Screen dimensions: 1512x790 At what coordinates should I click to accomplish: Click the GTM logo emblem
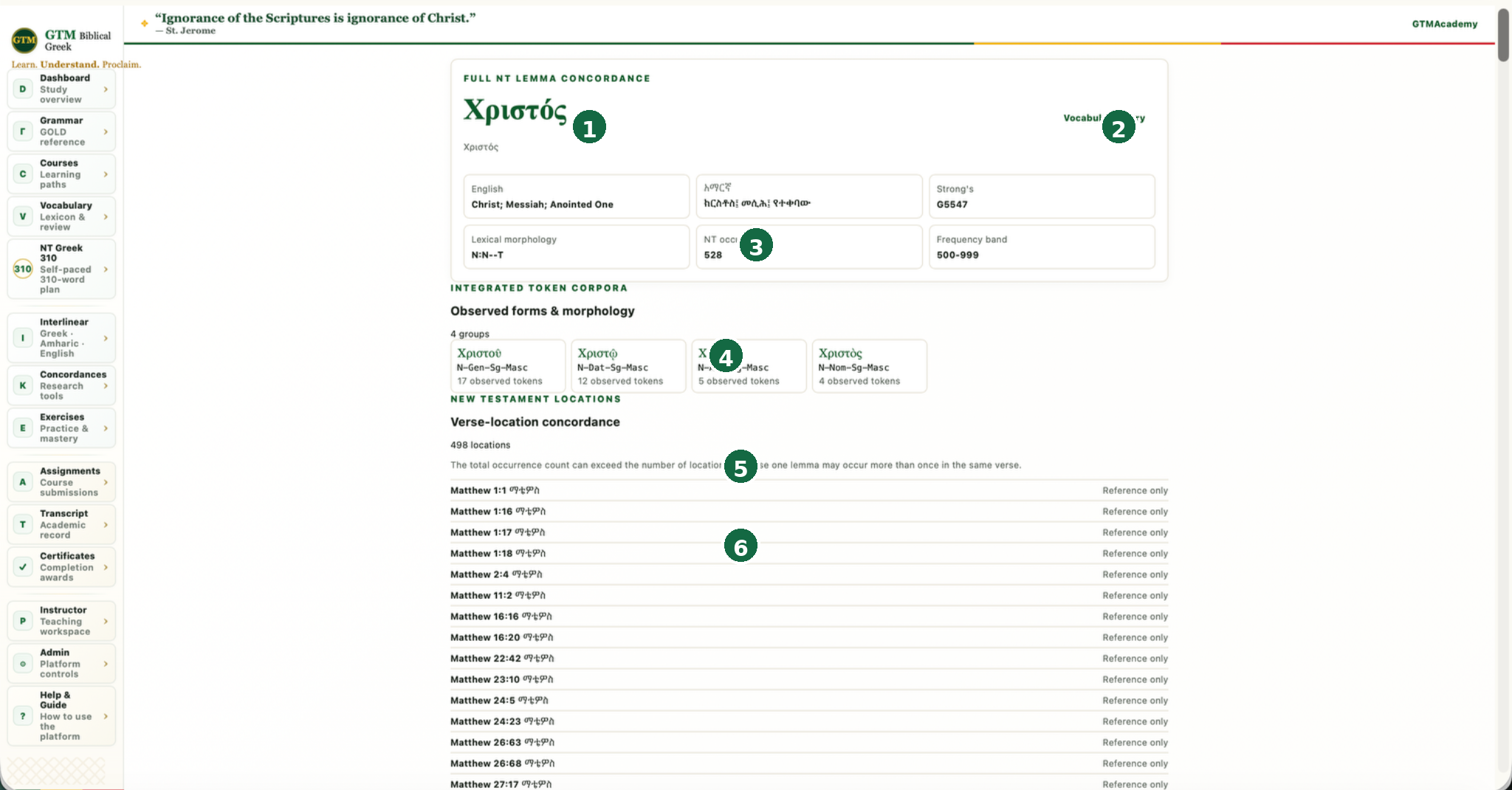24,40
